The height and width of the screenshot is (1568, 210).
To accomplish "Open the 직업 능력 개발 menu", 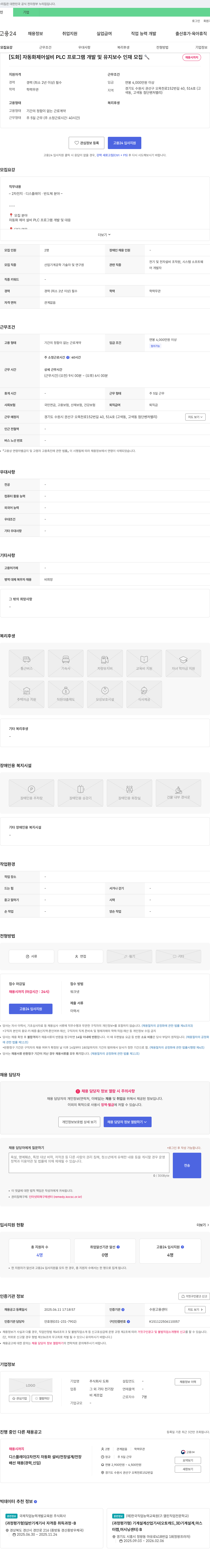I will (143, 33).
